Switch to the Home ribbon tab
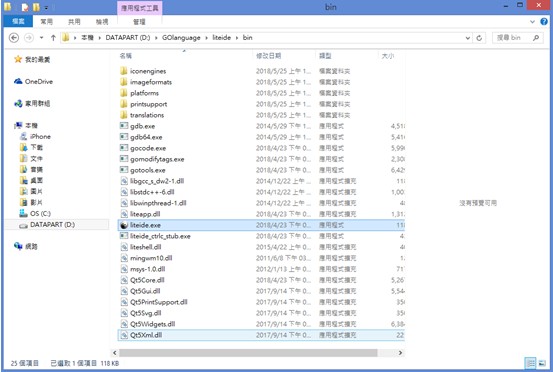This screenshot has height=372, width=553. coord(46,22)
